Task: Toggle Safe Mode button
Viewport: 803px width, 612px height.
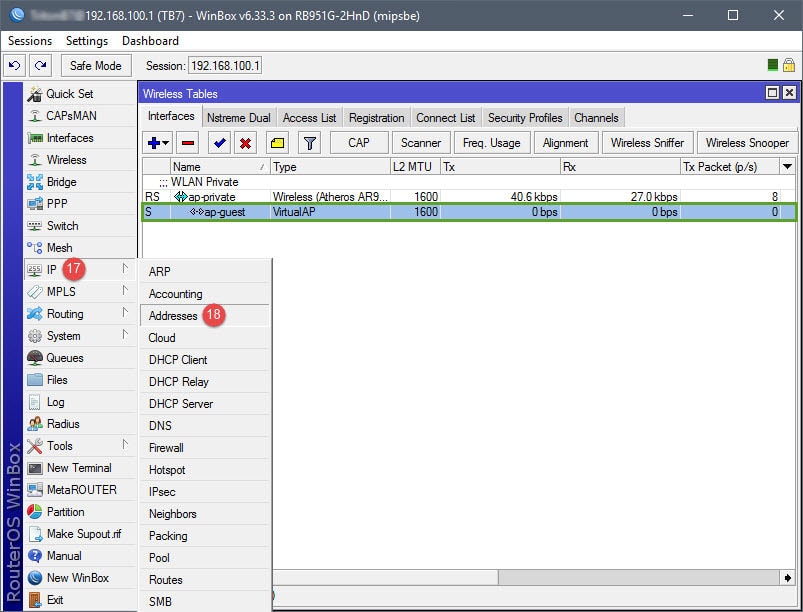Action: [96, 66]
